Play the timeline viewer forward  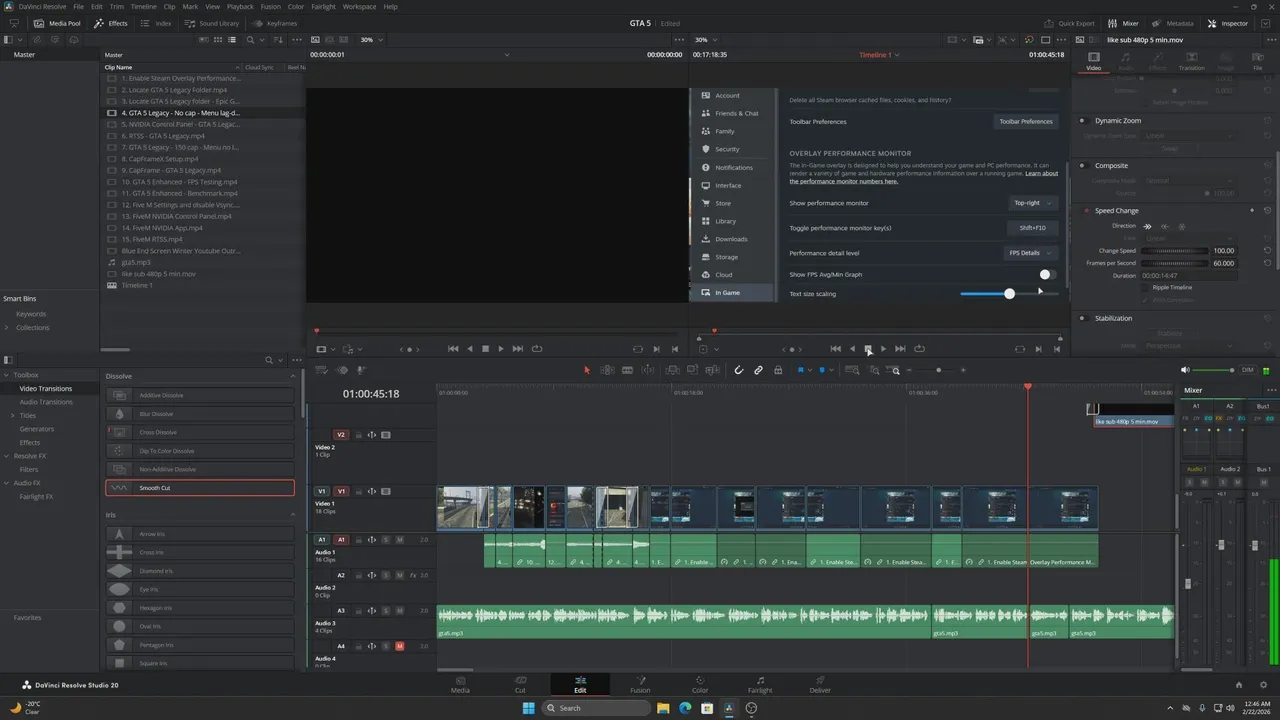883,349
